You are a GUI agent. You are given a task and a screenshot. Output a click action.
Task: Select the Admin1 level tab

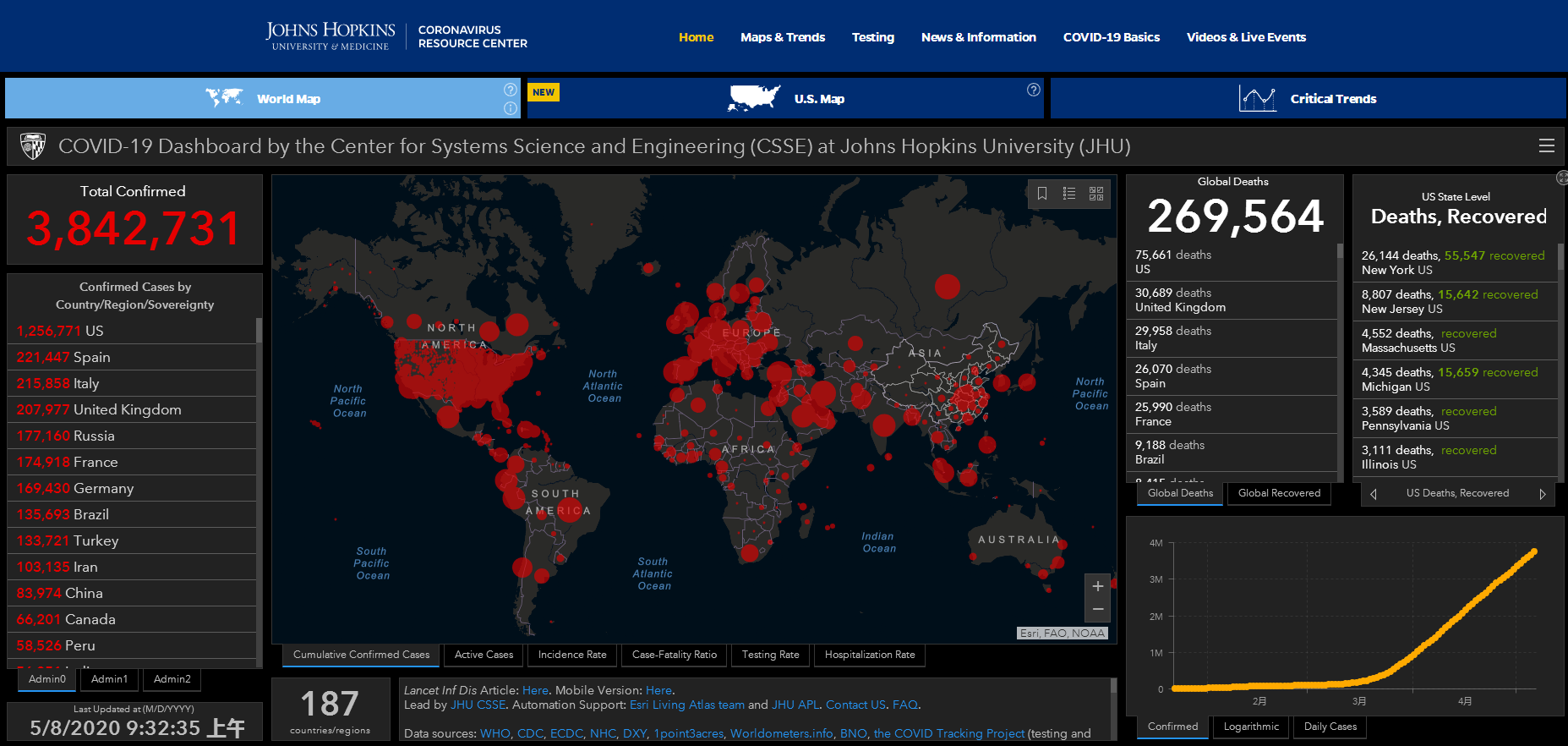click(x=109, y=679)
